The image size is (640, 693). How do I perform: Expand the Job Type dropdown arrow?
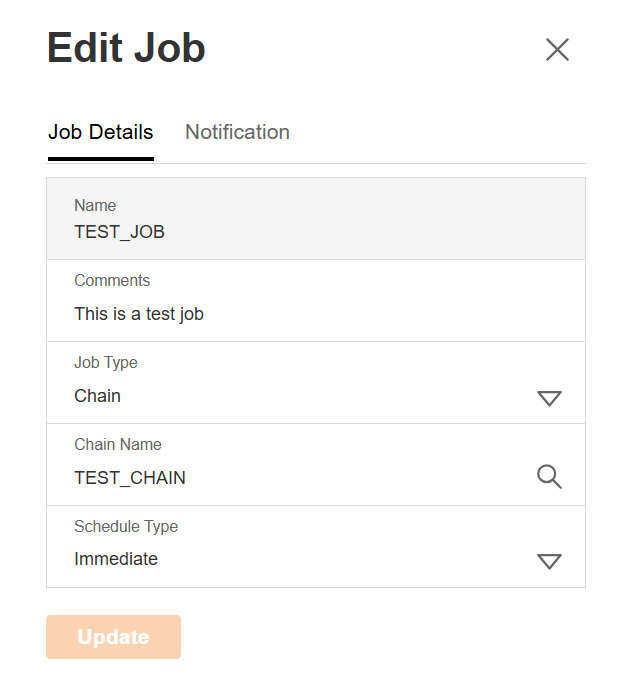tap(549, 398)
